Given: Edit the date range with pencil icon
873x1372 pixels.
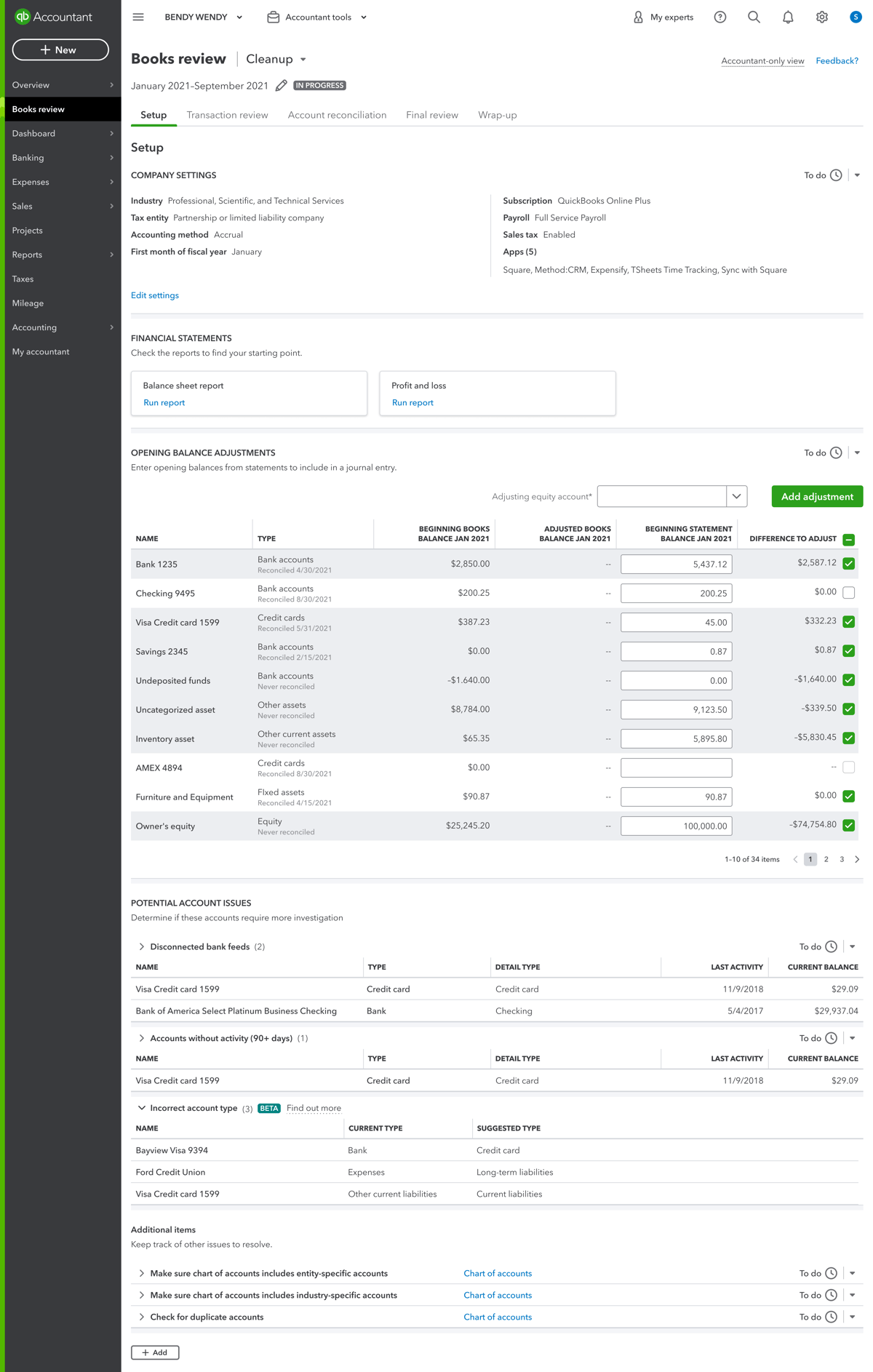Looking at the screenshot, I should [x=282, y=86].
